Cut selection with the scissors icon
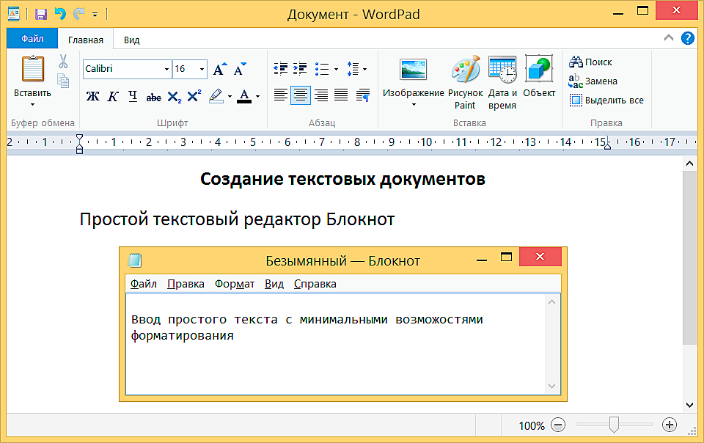704x443 pixels. [63, 61]
